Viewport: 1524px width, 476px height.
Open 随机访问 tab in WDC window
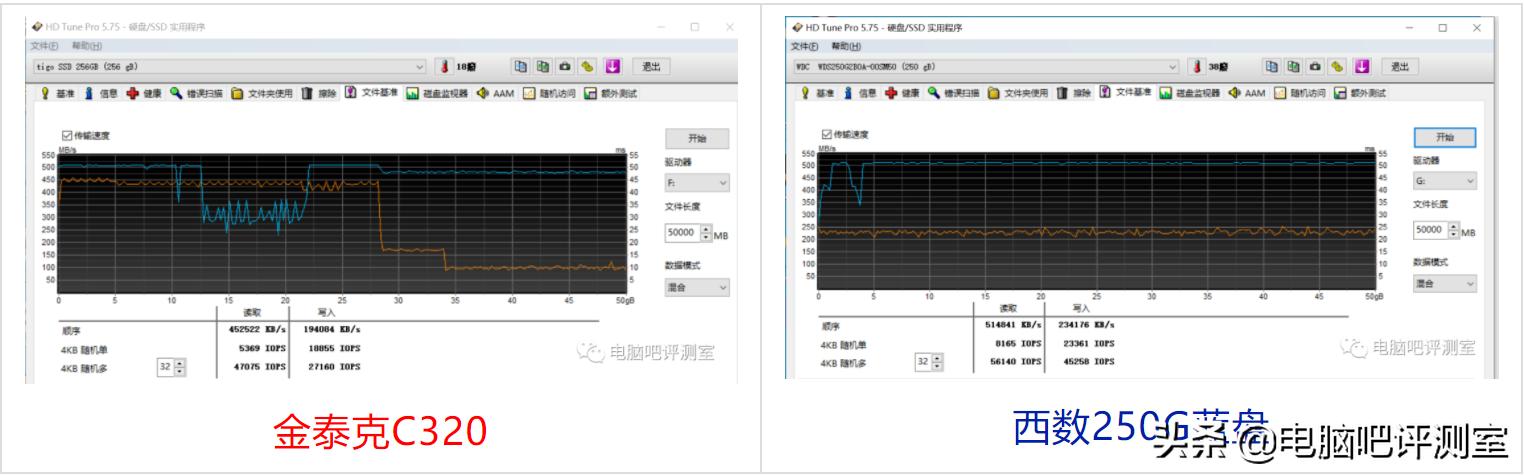tap(1300, 93)
